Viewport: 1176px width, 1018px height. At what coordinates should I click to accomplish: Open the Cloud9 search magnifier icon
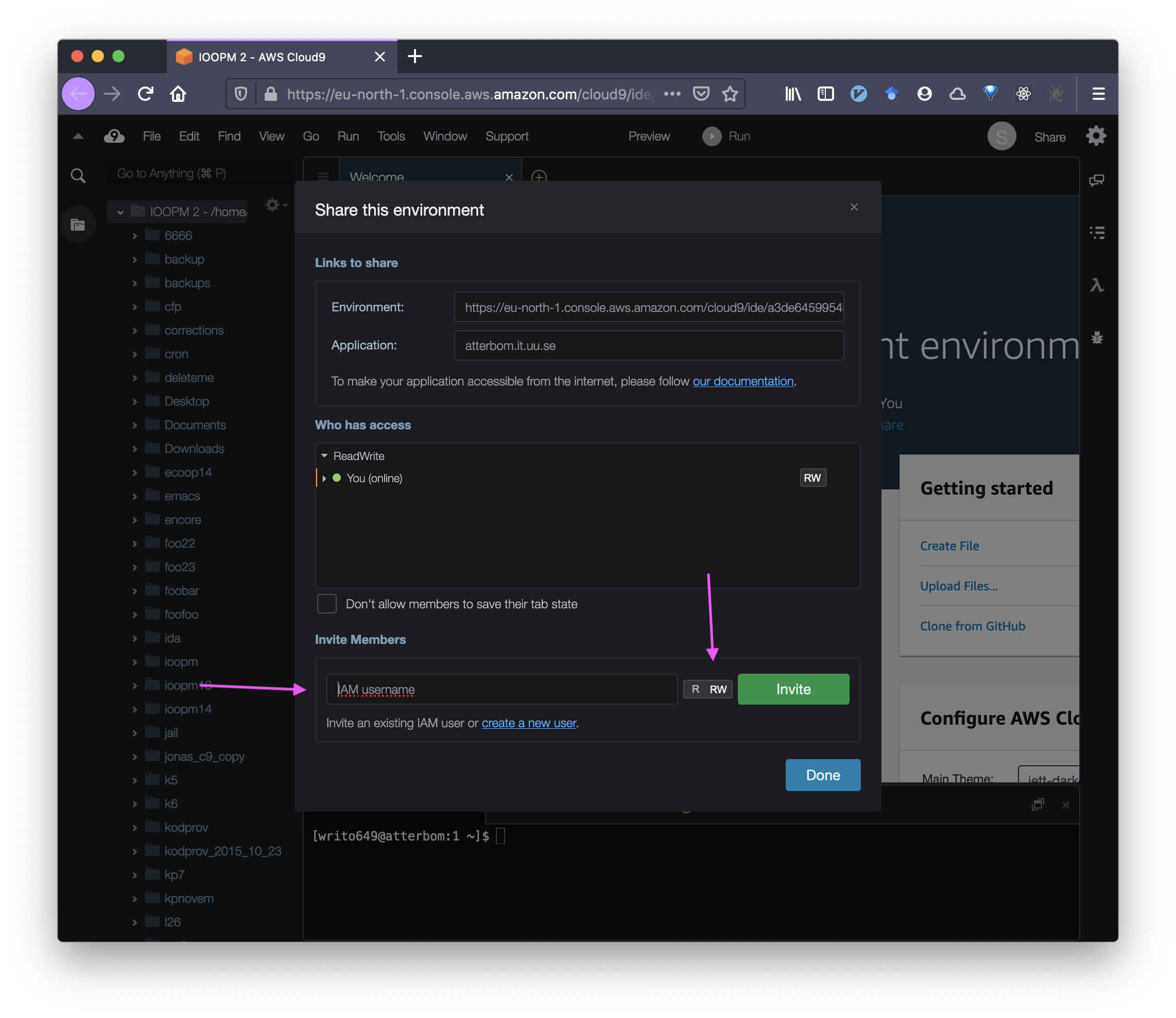click(78, 175)
